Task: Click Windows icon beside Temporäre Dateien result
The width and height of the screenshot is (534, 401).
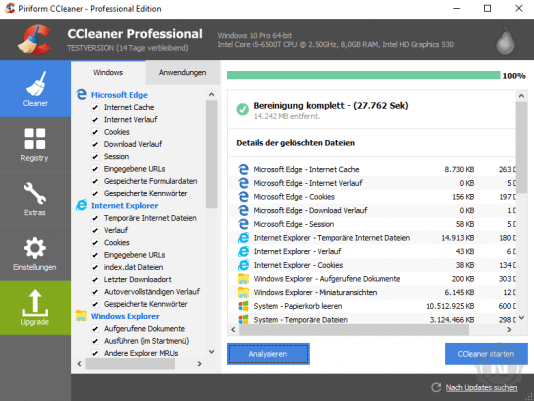Action: pyautogui.click(x=243, y=320)
